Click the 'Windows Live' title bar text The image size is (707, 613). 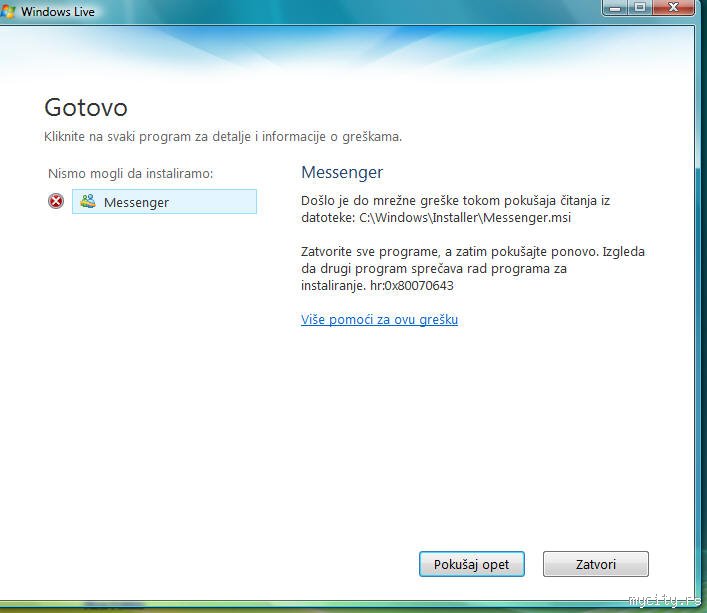(x=58, y=12)
